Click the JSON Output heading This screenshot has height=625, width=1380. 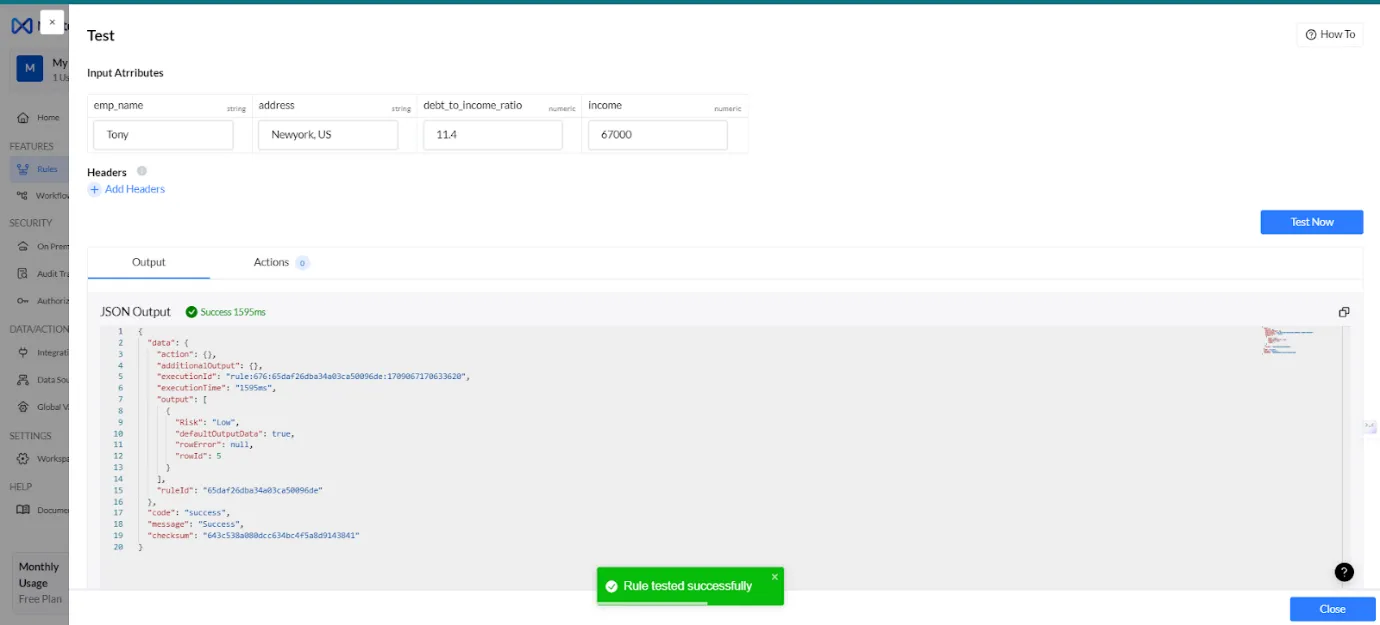click(x=135, y=312)
